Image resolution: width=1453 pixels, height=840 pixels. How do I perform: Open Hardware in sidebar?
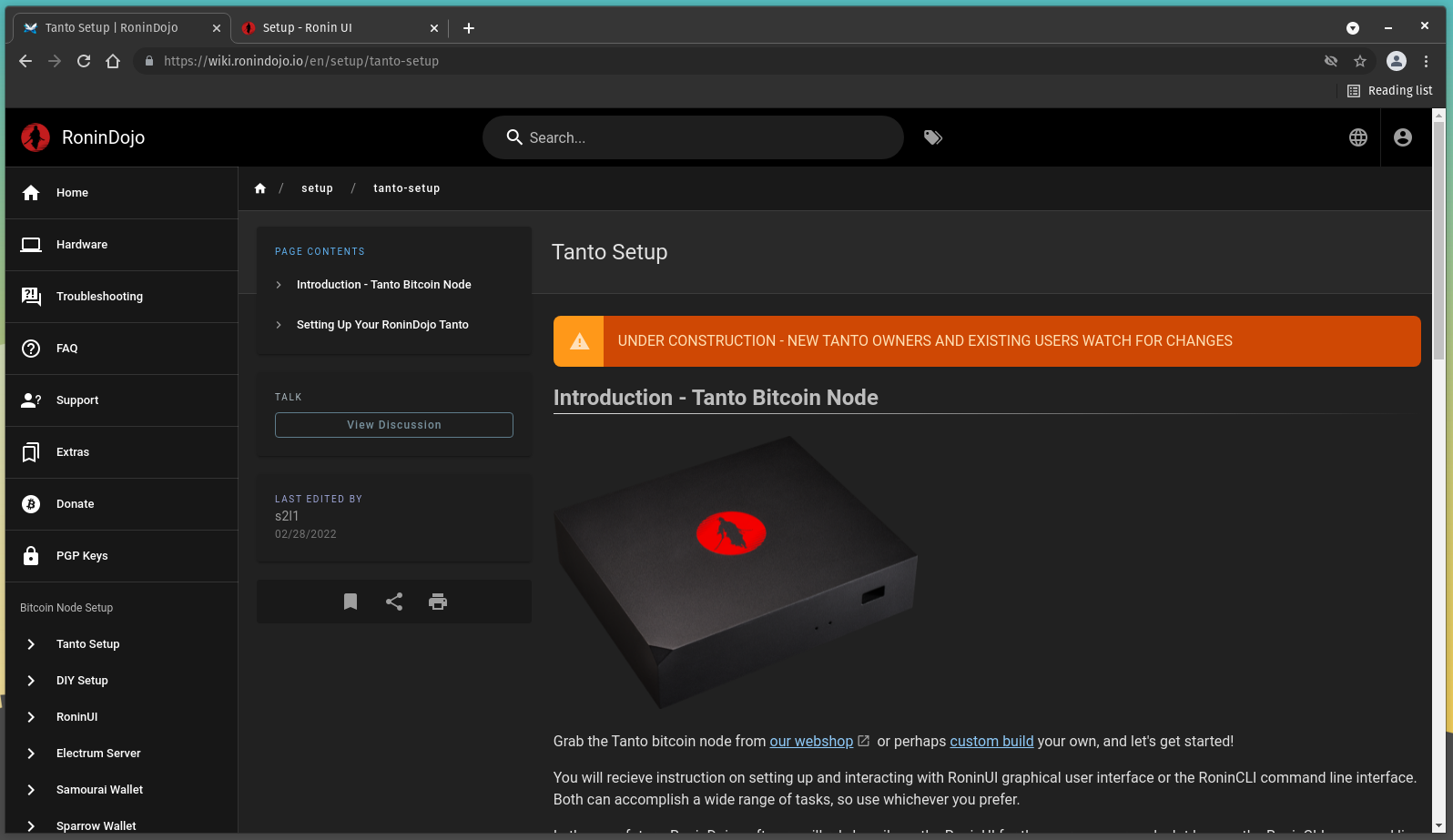121,245
